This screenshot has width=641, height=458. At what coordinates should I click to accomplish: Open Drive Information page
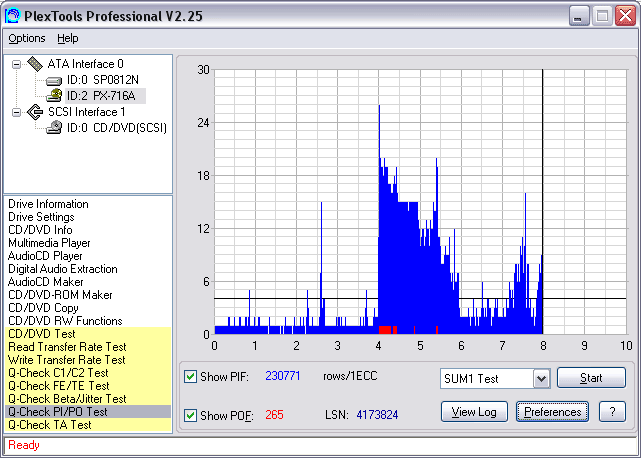pos(48,204)
